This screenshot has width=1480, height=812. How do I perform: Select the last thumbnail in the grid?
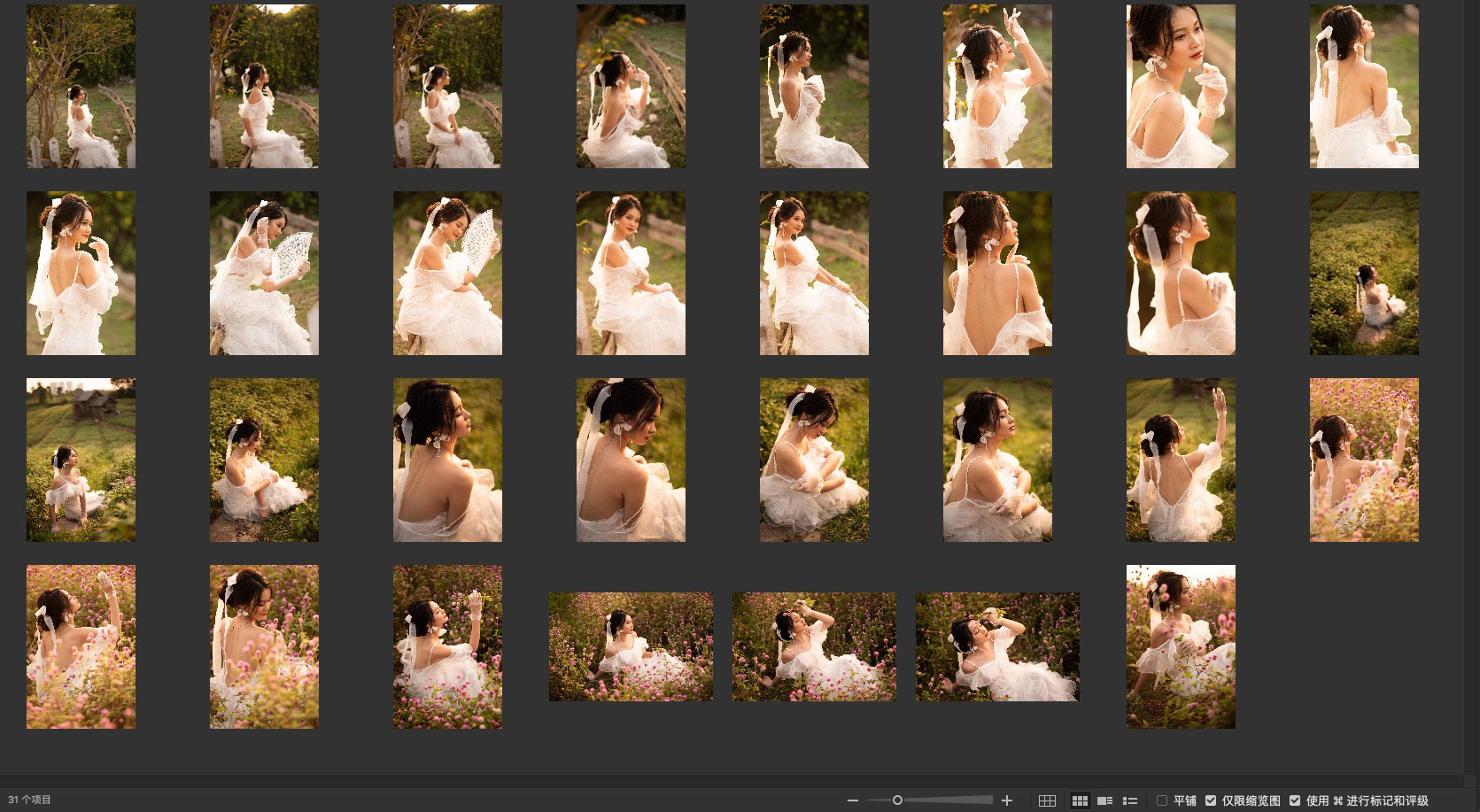coord(1181,646)
